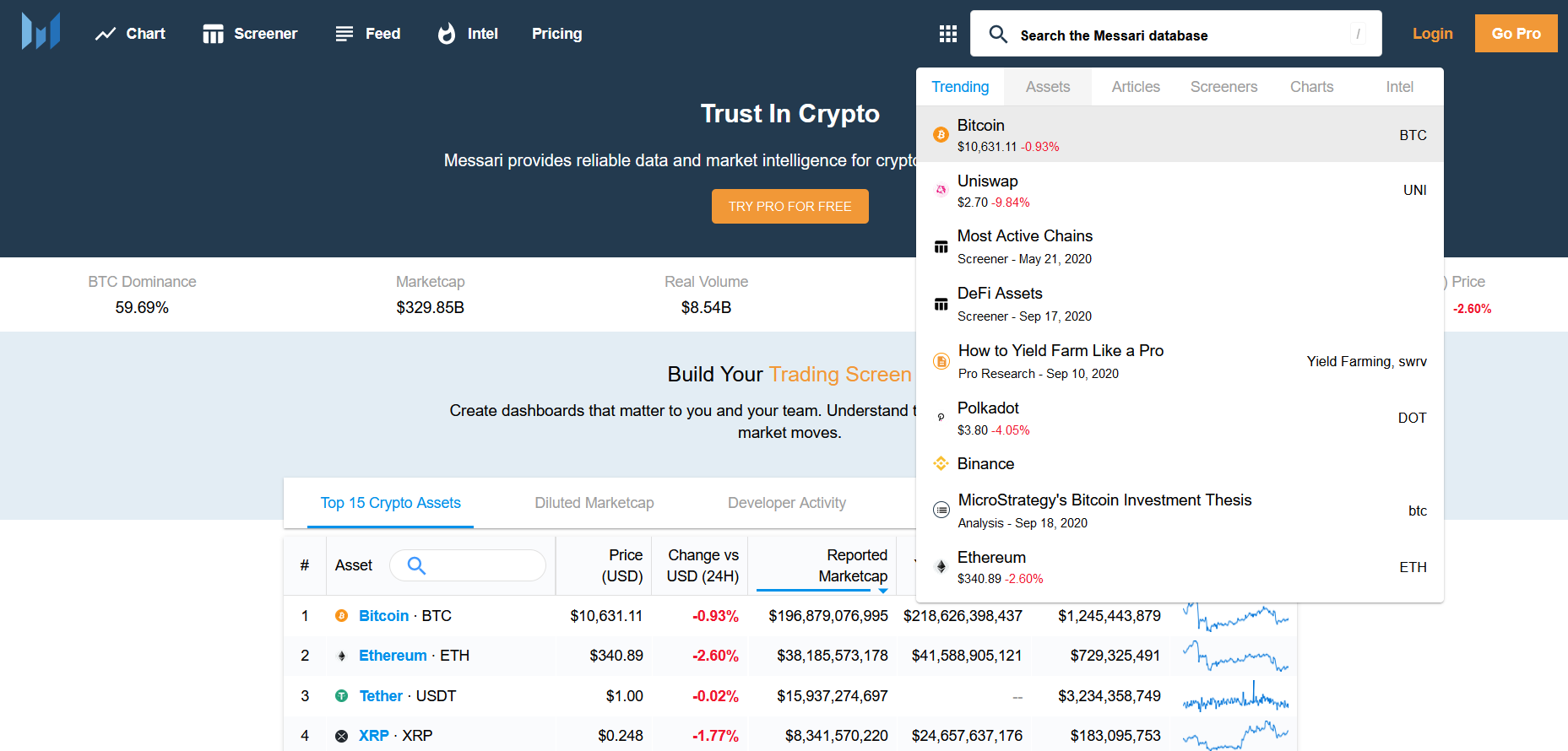
Task: Click the Login link
Action: point(1433,34)
